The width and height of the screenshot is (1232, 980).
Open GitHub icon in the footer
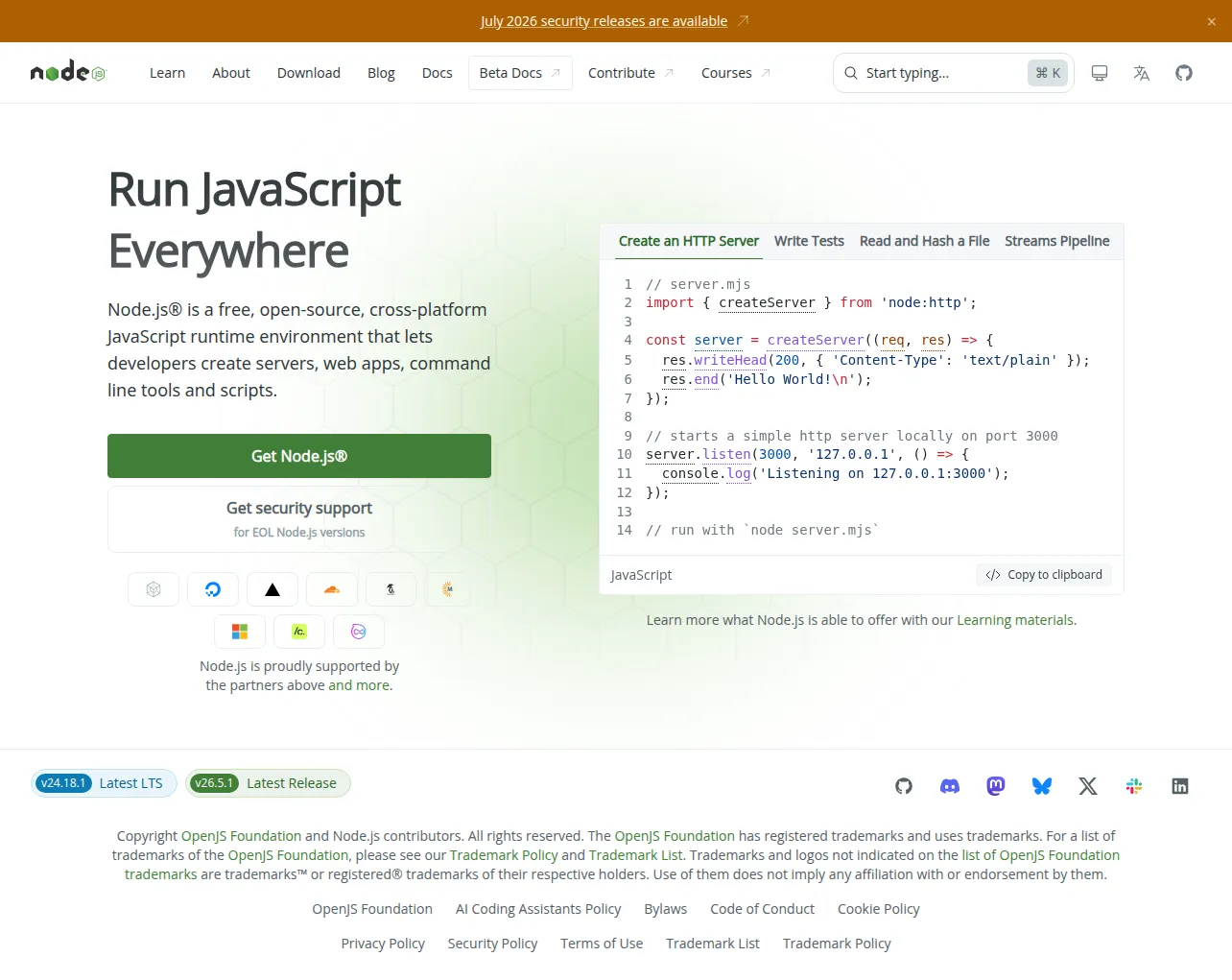point(904,786)
